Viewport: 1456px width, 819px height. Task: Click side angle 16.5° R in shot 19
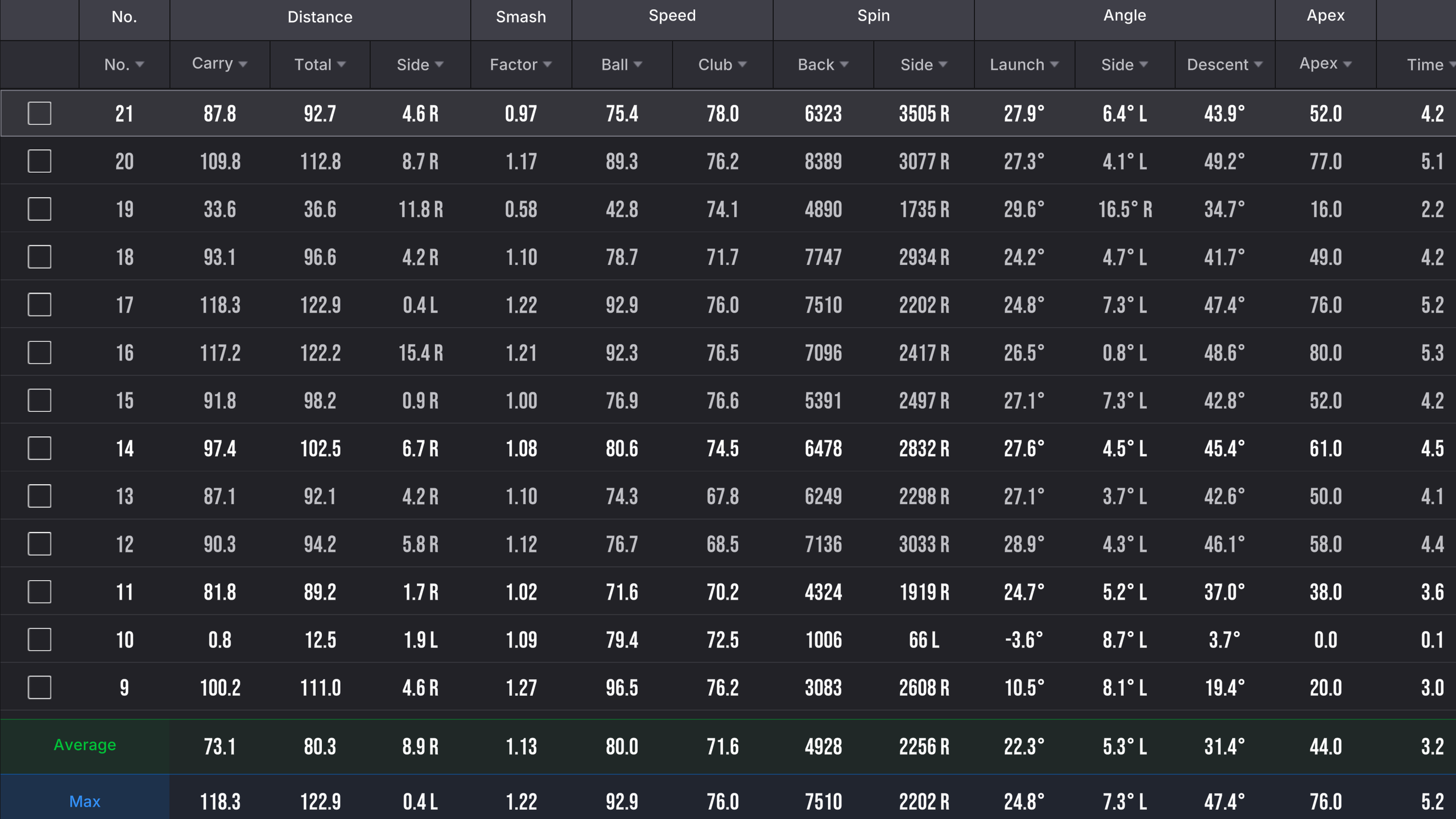pos(1125,209)
